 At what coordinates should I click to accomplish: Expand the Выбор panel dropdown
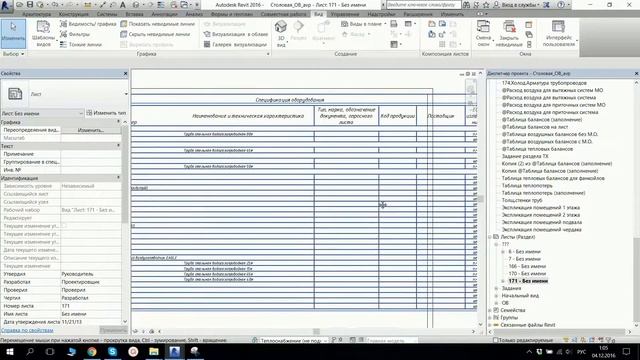point(13,54)
